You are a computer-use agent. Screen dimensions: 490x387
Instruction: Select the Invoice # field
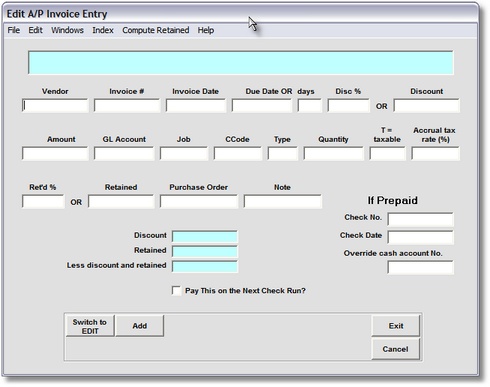127,106
